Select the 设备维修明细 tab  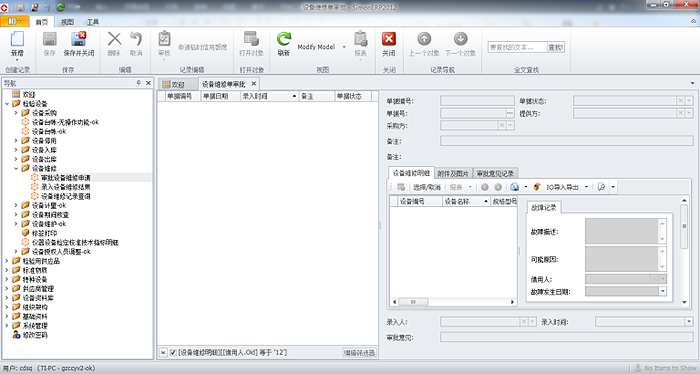coord(411,173)
